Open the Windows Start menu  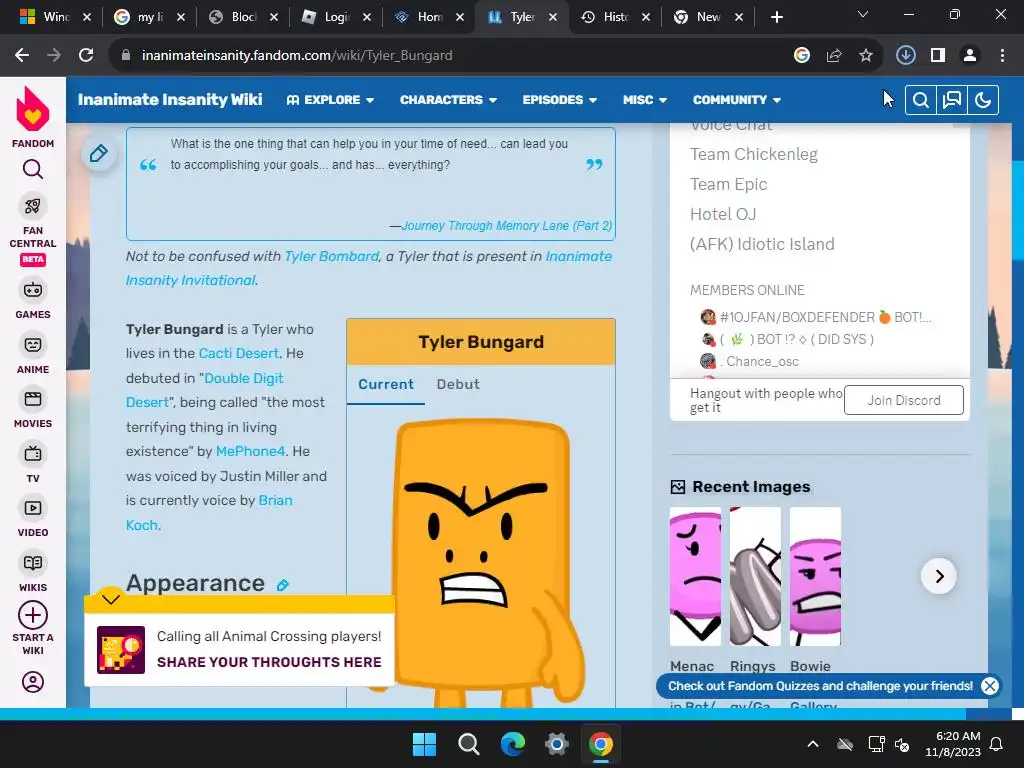[424, 744]
